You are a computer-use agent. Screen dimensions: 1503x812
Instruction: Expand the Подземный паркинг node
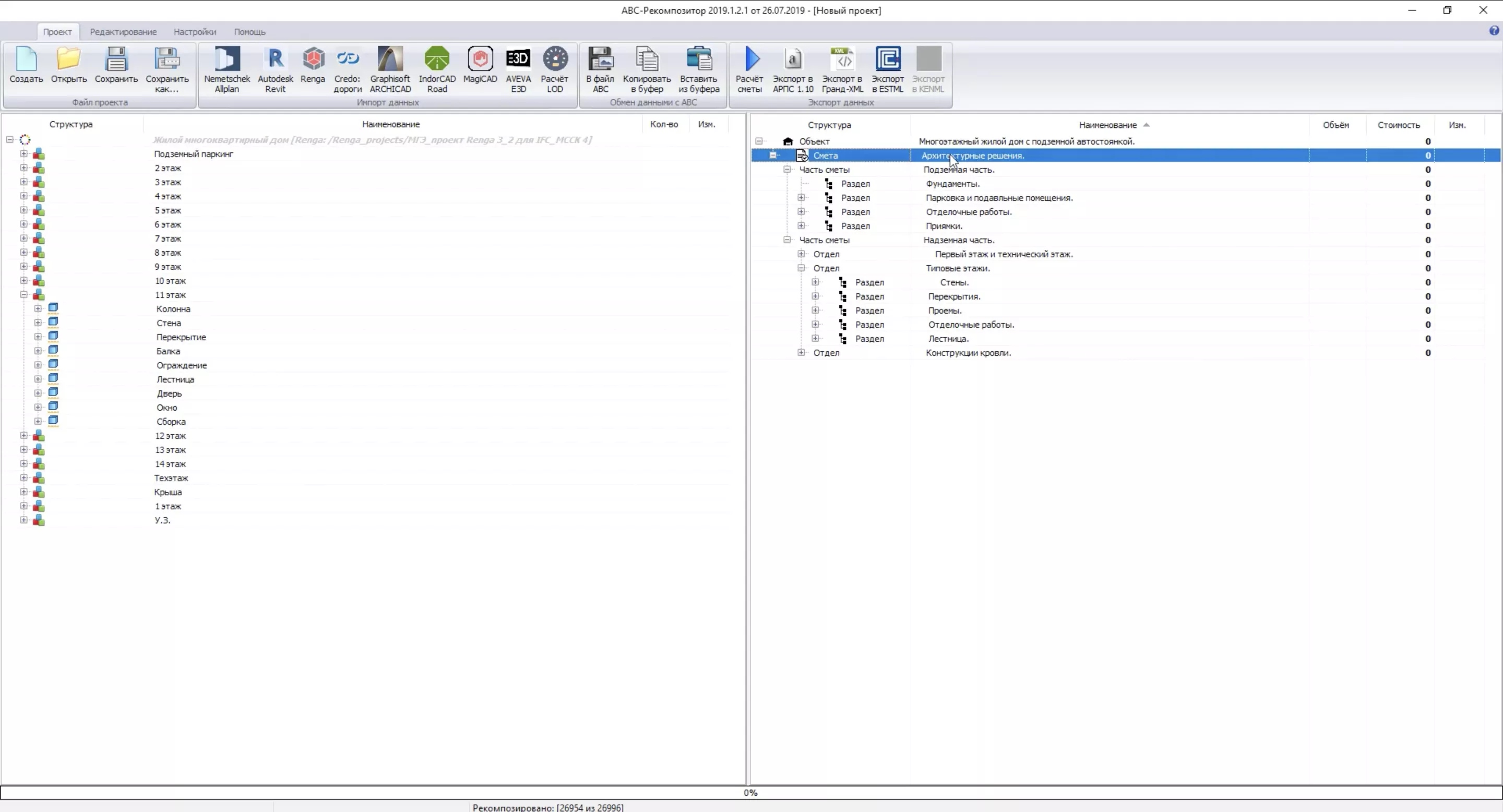pyautogui.click(x=24, y=153)
